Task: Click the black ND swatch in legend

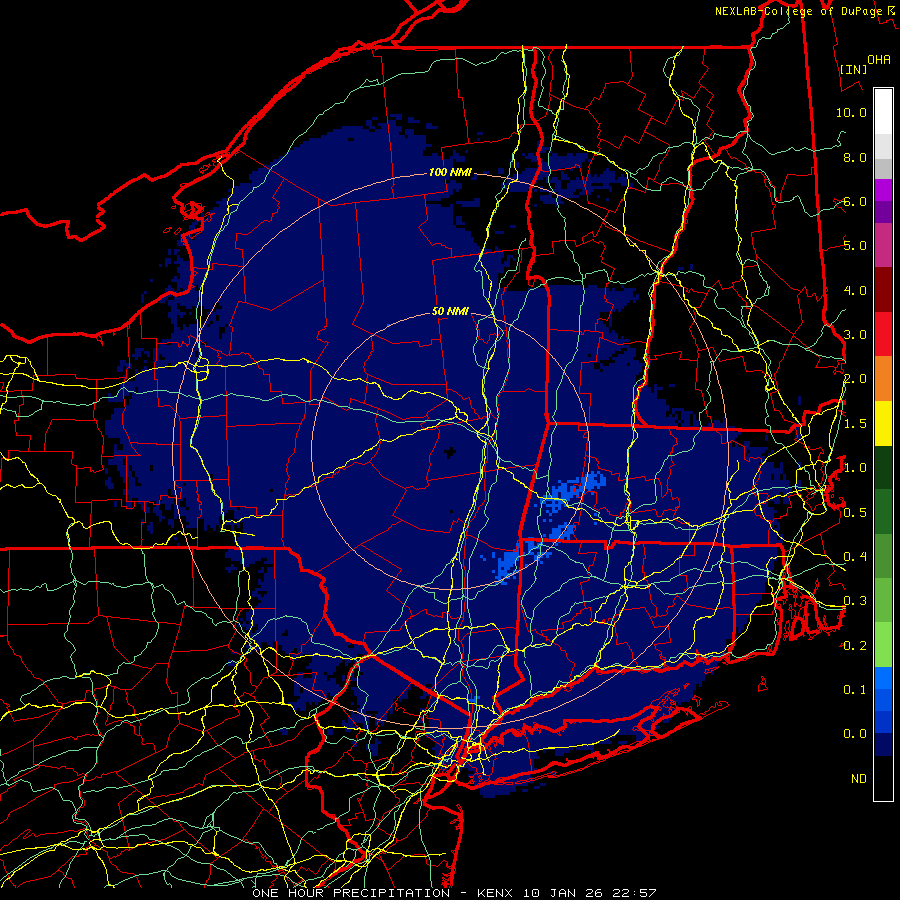Action: (883, 778)
